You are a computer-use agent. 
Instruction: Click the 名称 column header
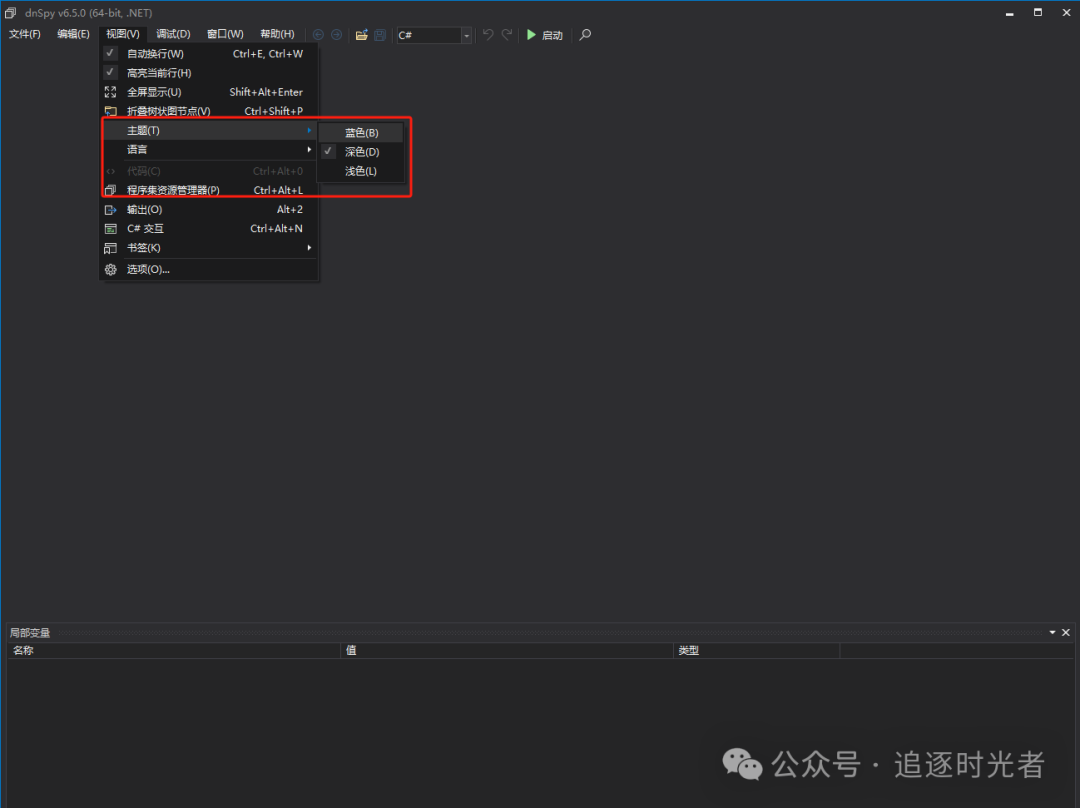pyautogui.click(x=174, y=650)
